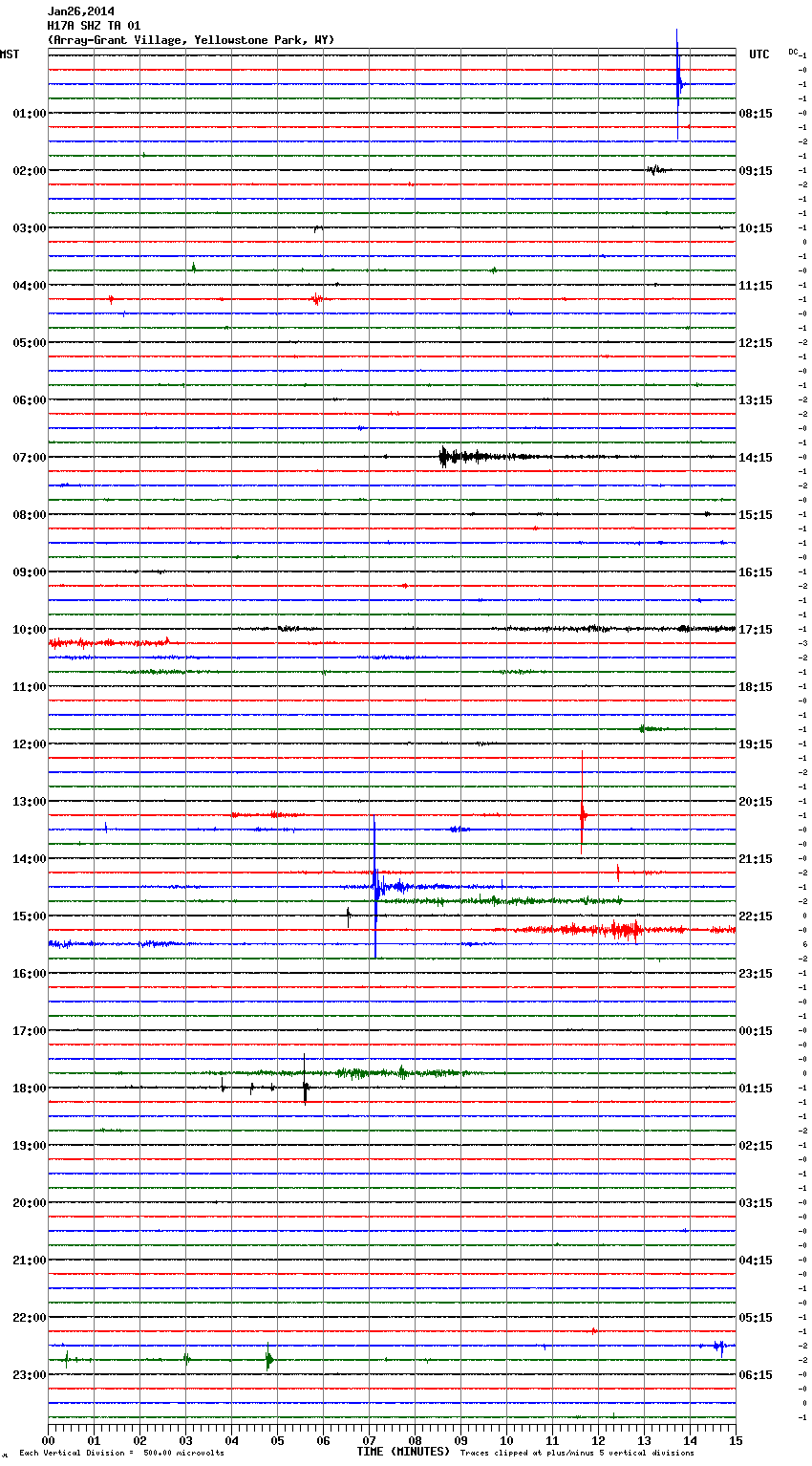
Task: Click the green burst near minute 5 at bottom
Action: click(x=268, y=1358)
